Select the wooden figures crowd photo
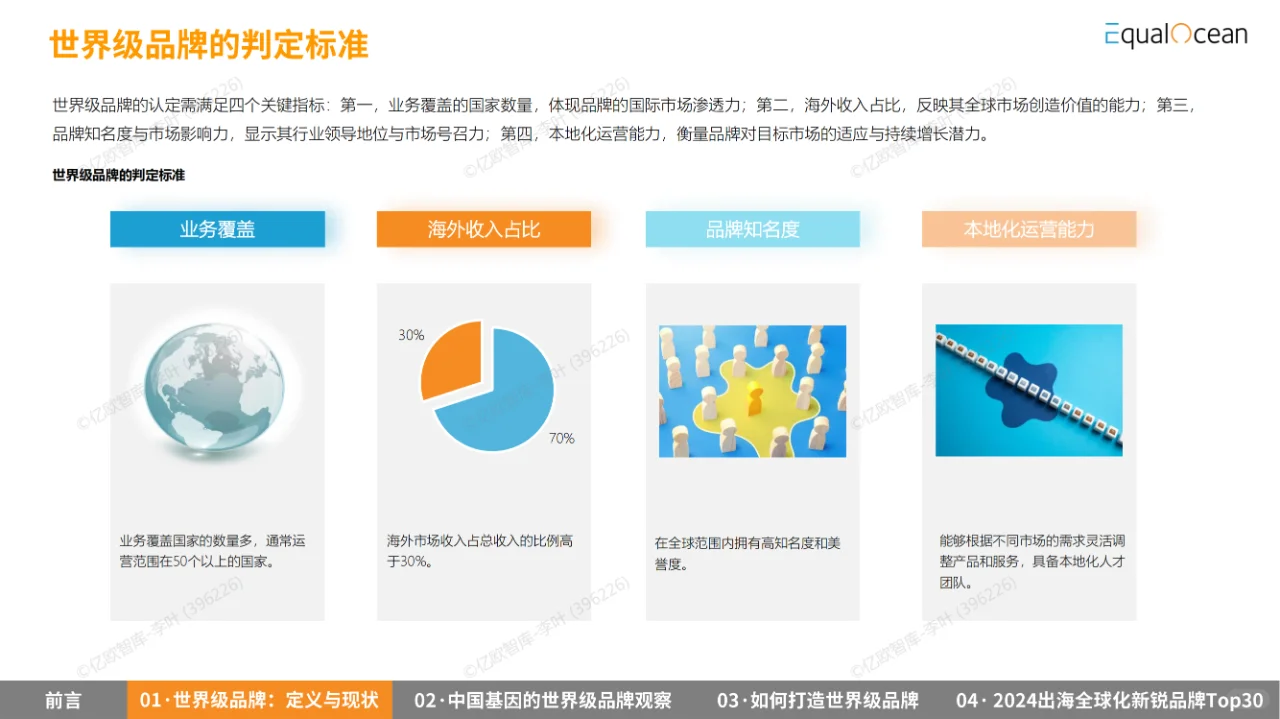 752,391
